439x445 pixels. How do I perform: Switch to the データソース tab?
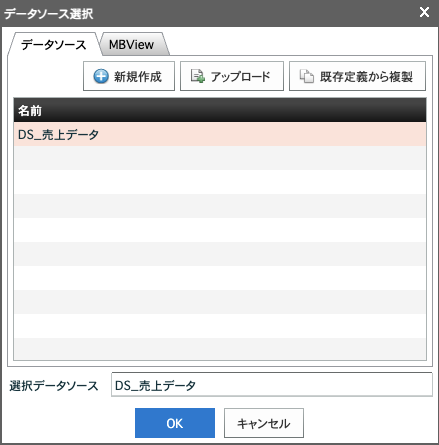coord(53,45)
